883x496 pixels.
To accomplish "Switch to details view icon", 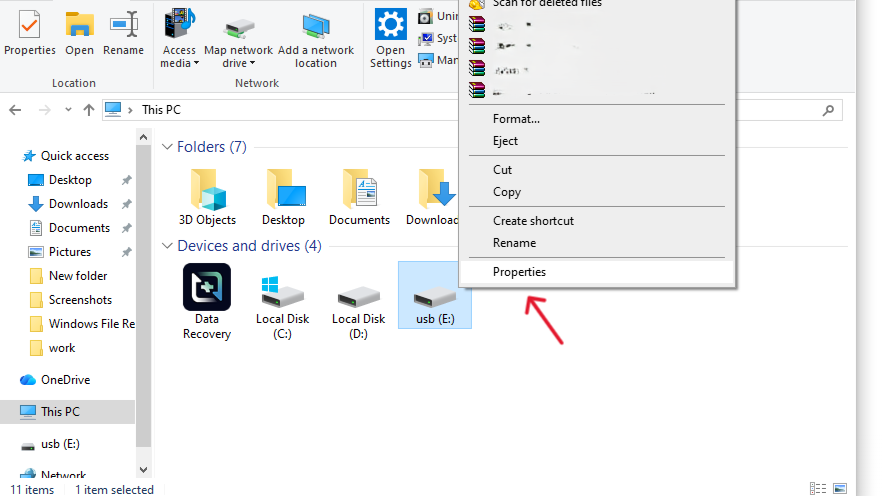I will click(818, 489).
